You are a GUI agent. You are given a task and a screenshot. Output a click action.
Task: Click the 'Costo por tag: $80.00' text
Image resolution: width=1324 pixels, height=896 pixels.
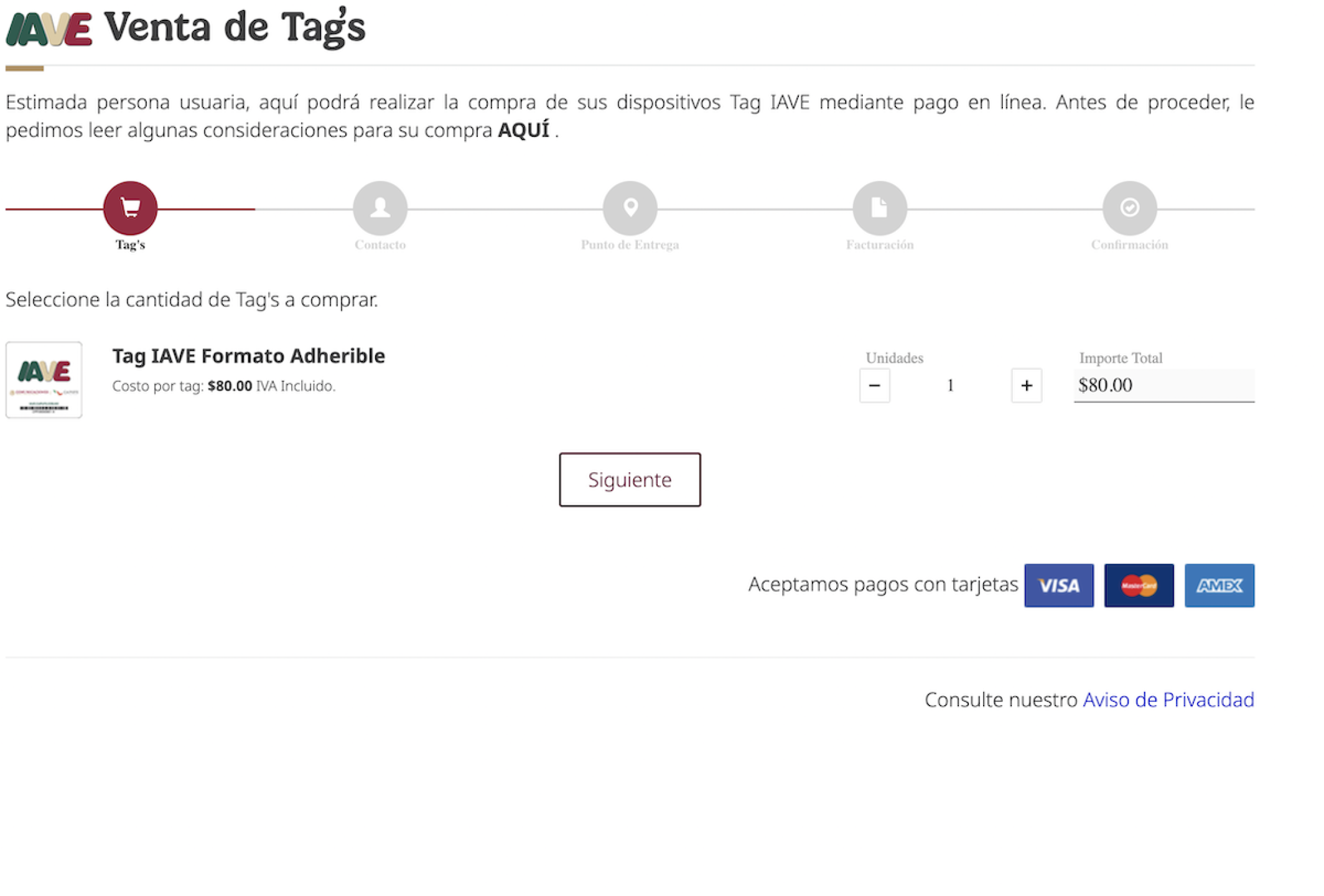click(x=182, y=386)
